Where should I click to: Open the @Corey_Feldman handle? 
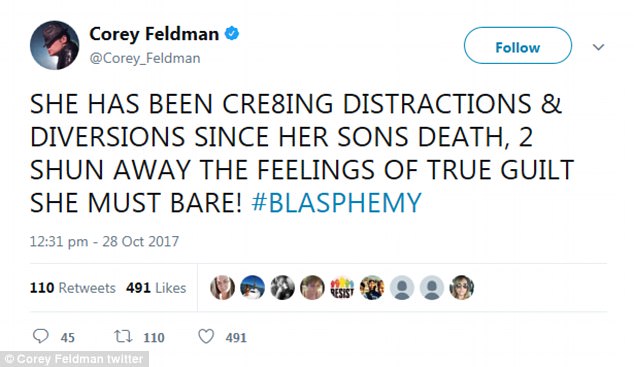pyautogui.click(x=145, y=58)
